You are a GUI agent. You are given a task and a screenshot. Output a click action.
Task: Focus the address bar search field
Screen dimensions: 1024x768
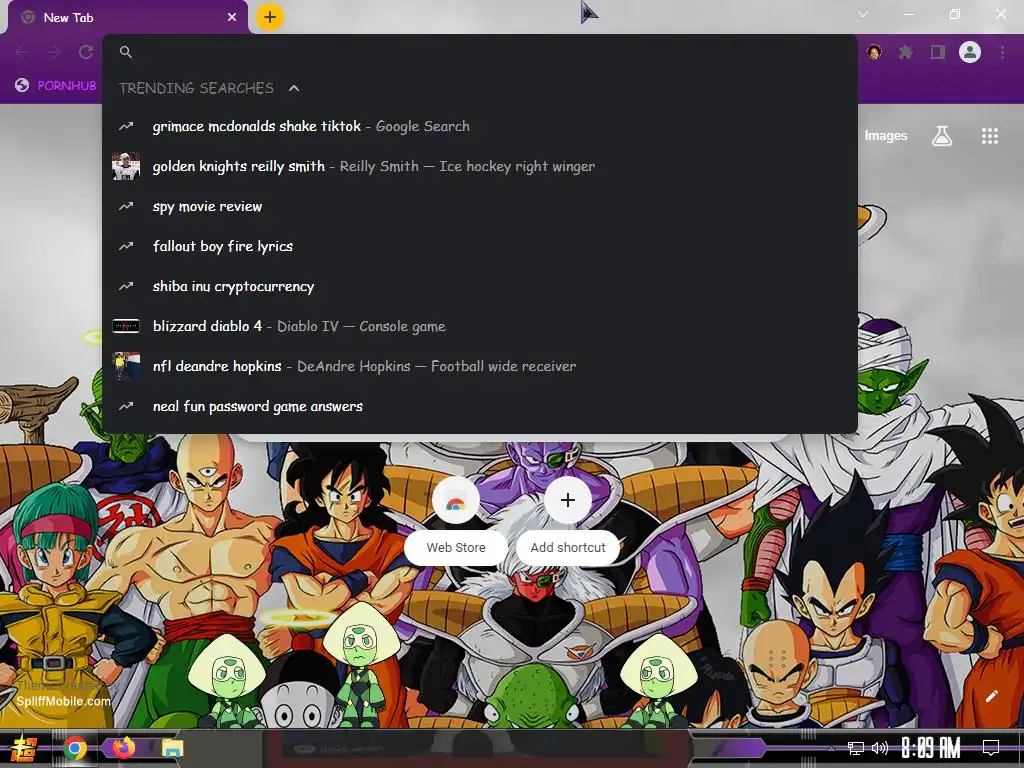pyautogui.click(x=480, y=52)
